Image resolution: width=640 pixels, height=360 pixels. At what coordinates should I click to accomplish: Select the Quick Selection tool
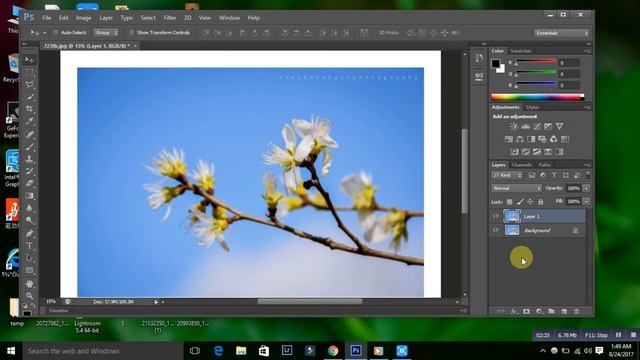pyautogui.click(x=29, y=97)
